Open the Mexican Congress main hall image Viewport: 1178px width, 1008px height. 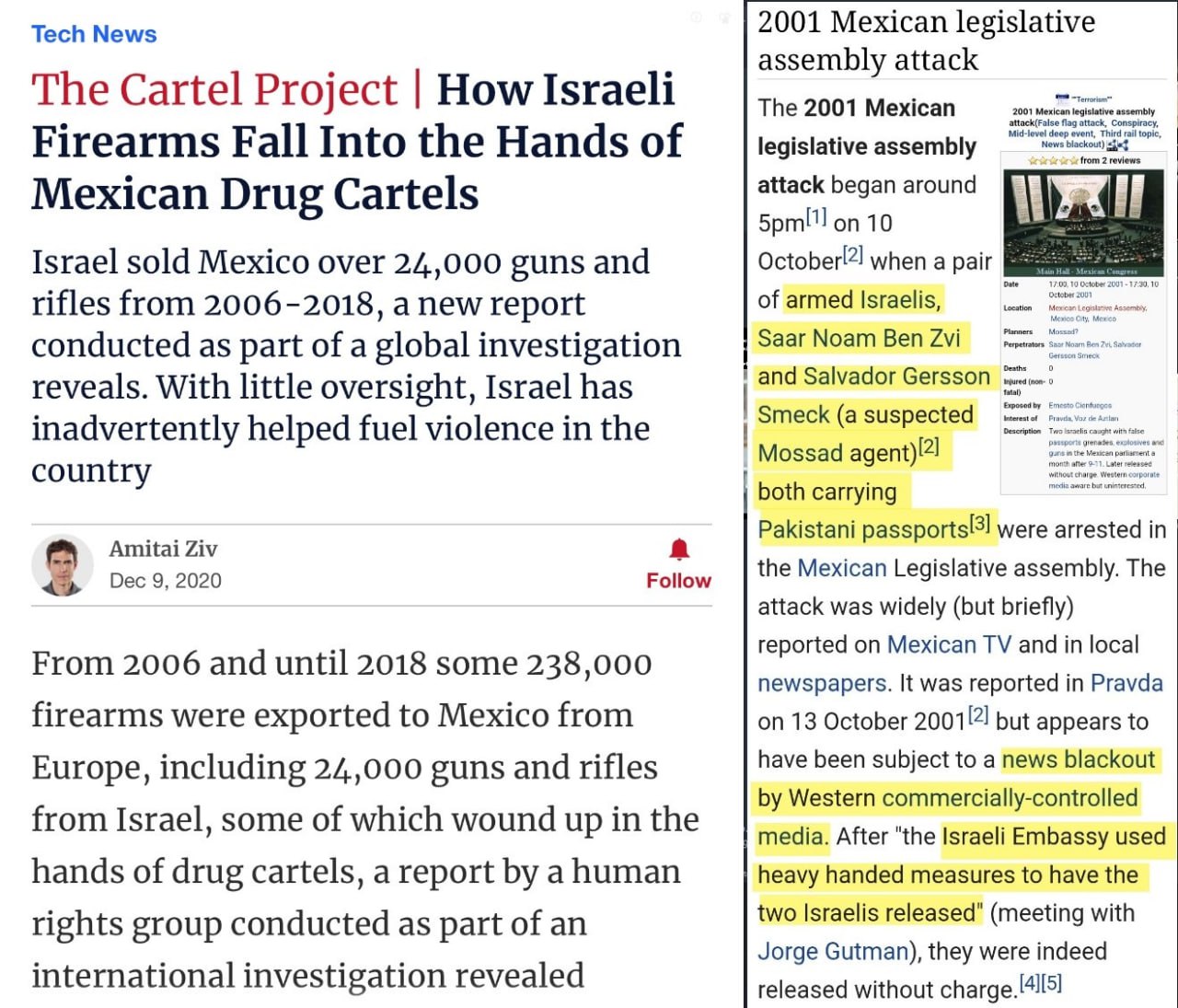click(x=1083, y=223)
